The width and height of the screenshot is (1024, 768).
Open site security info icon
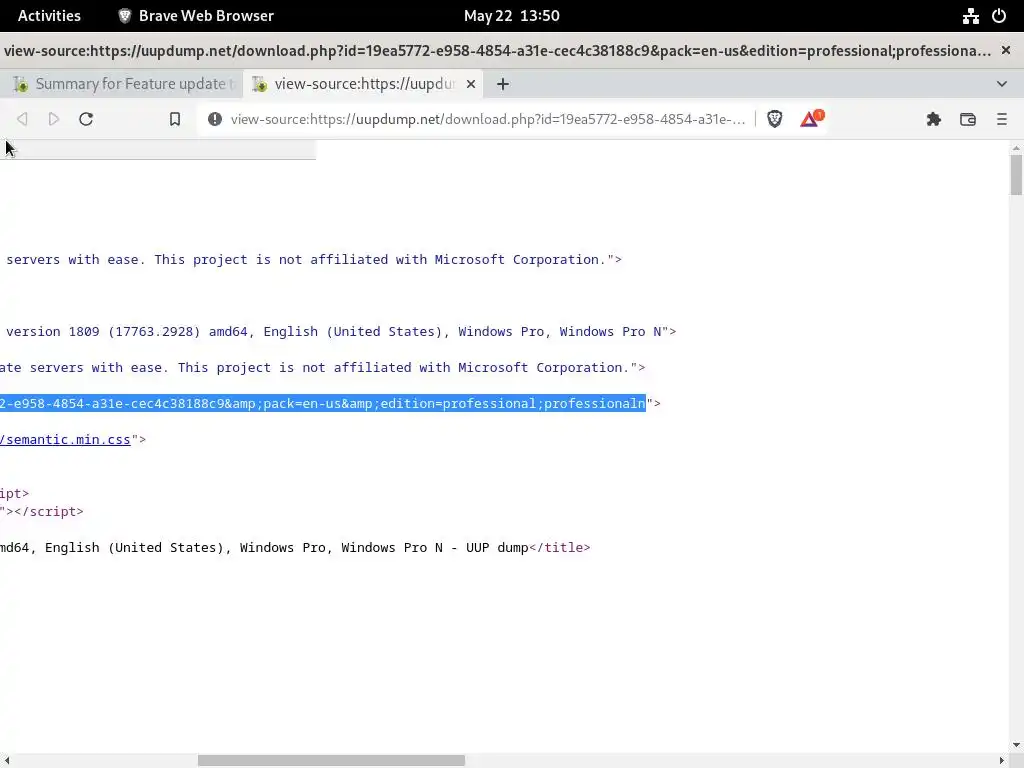(x=214, y=119)
